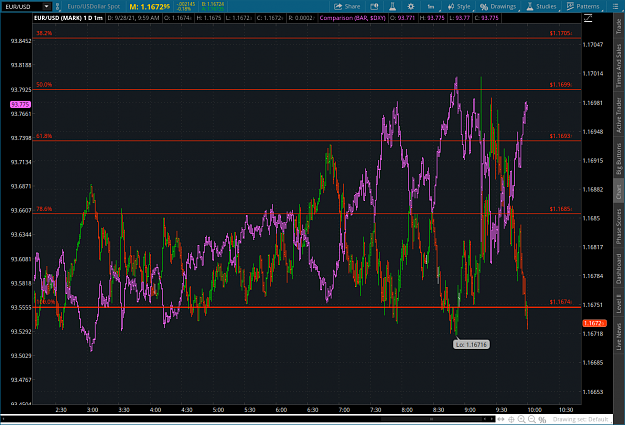
Task: Click the percent icon in bottom toolbar
Action: pyautogui.click(x=542, y=419)
